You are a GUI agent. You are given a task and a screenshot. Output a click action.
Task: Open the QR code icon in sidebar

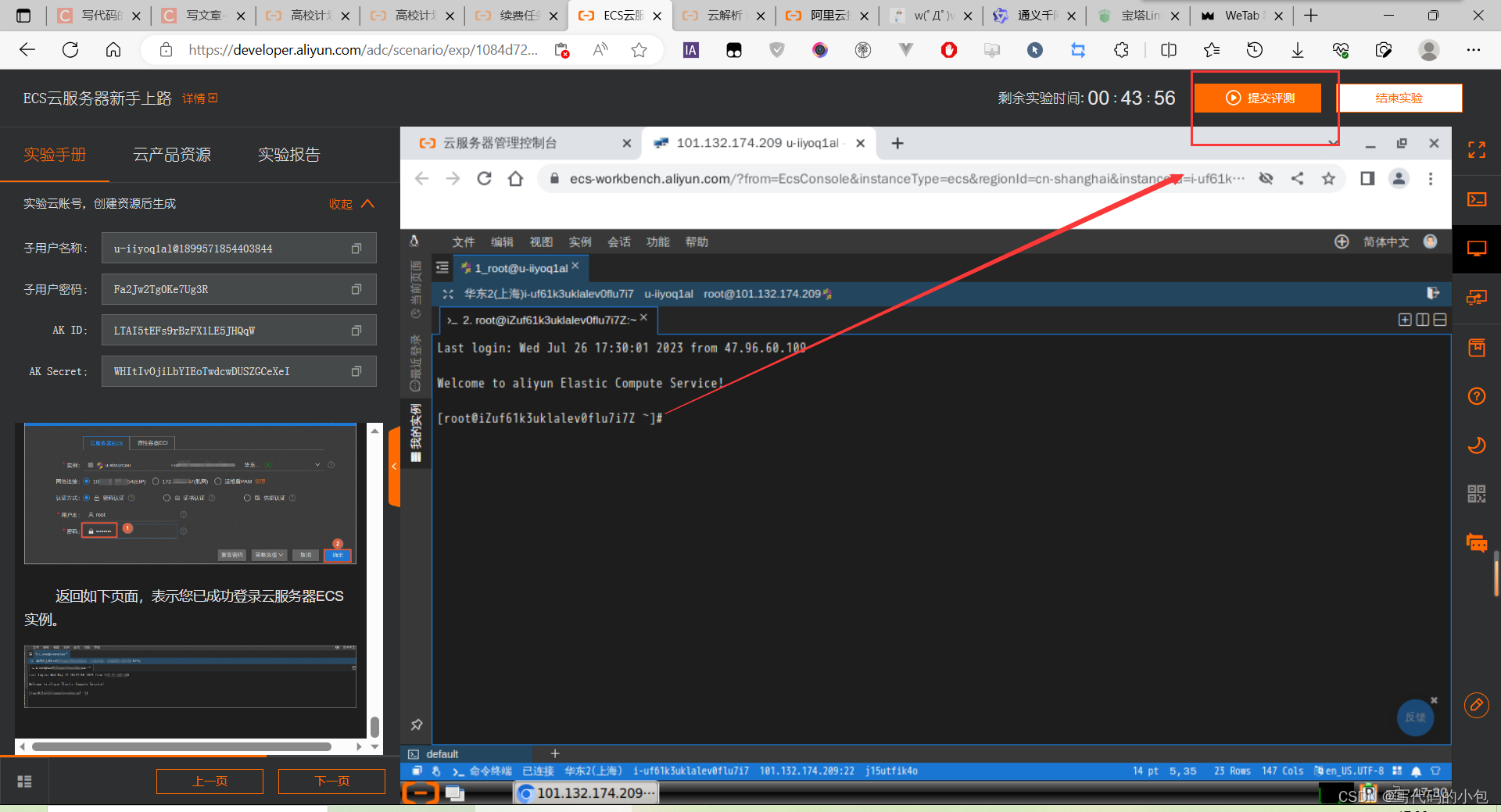coord(1476,494)
